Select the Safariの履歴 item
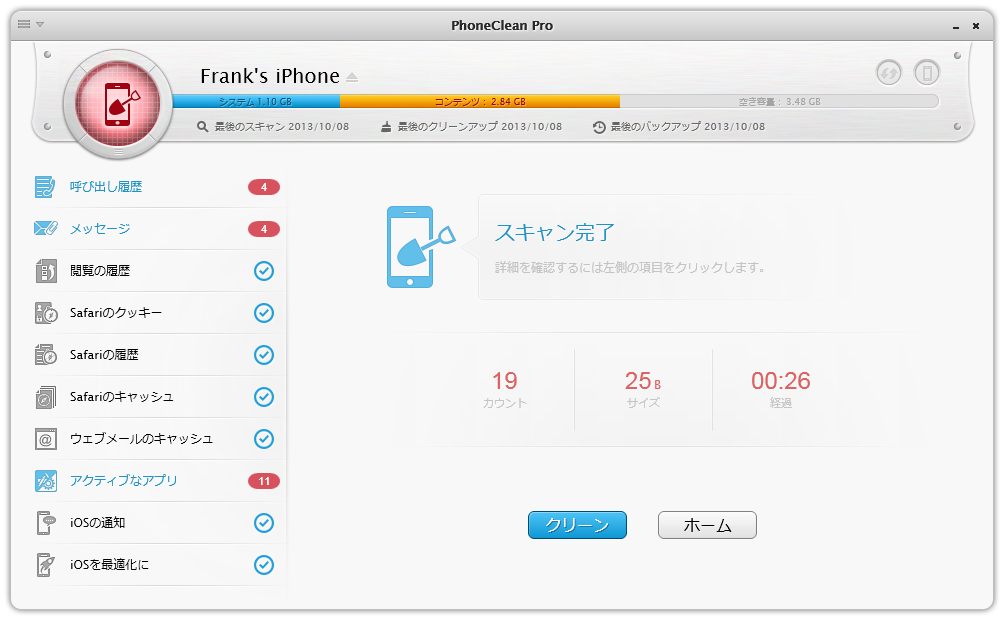1004x620 pixels. [159, 355]
